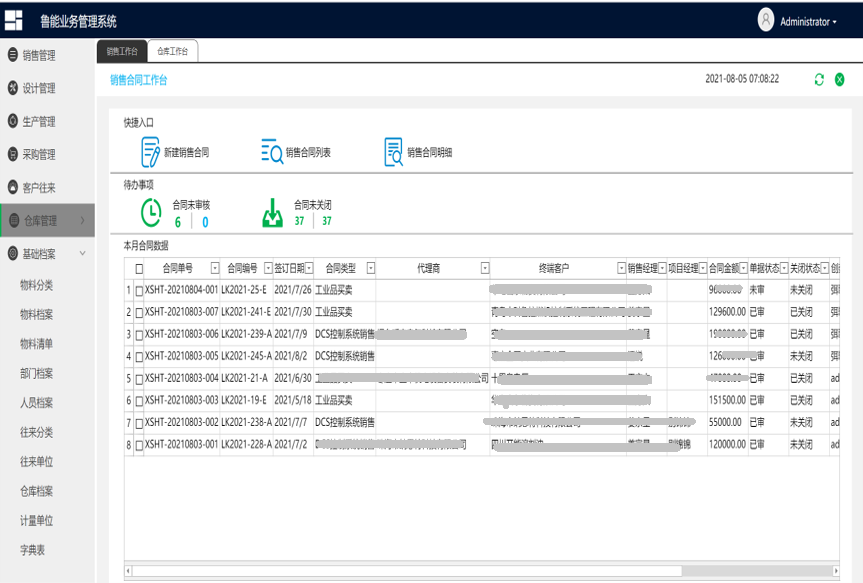Click the 合同未审核 clock icon
This screenshot has height=583, width=863.
tap(151, 213)
